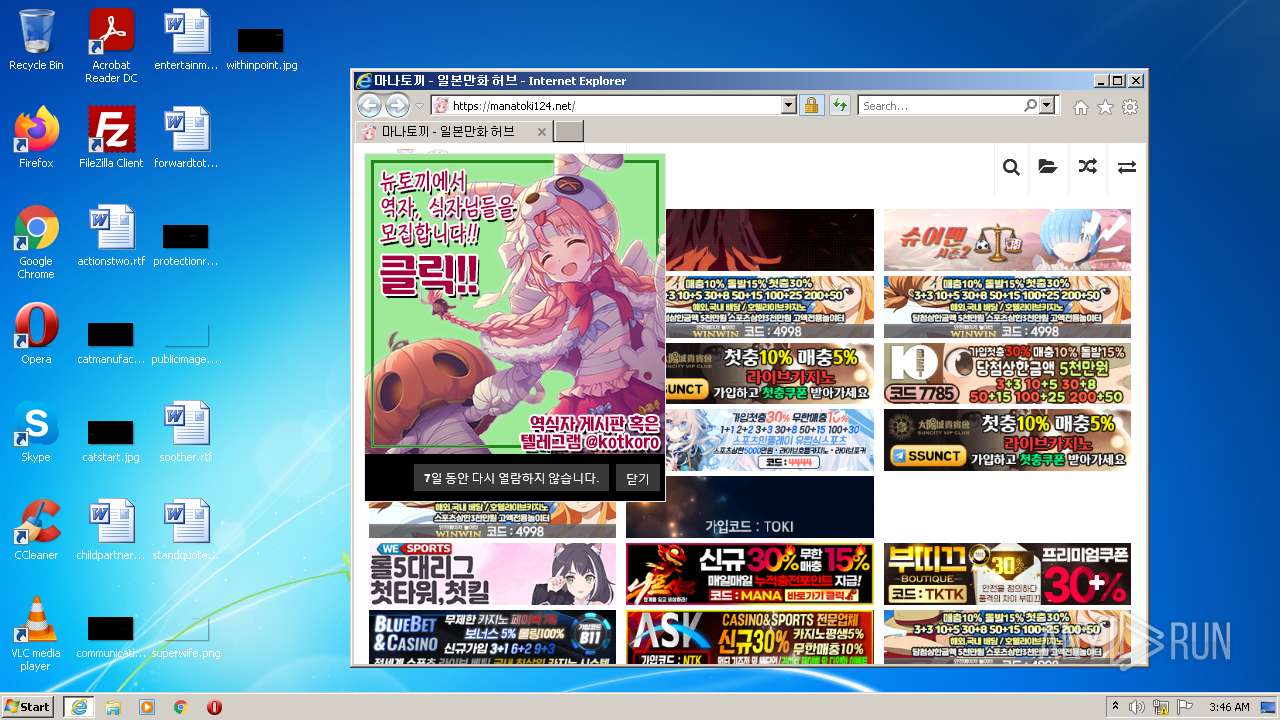Click the Start button
This screenshot has width=1280, height=720.
tap(28, 707)
